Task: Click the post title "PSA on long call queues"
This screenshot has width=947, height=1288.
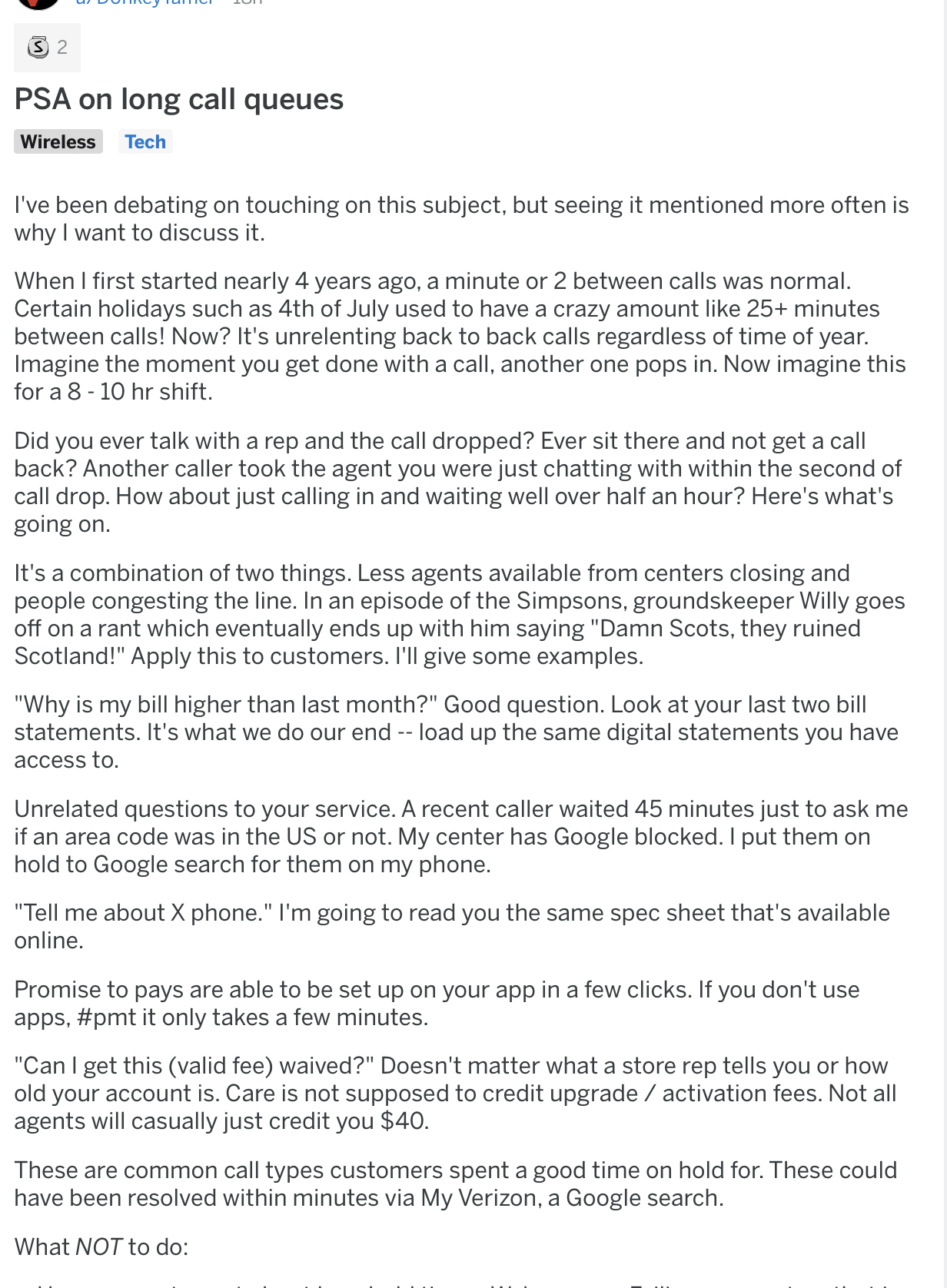Action: pos(179,100)
